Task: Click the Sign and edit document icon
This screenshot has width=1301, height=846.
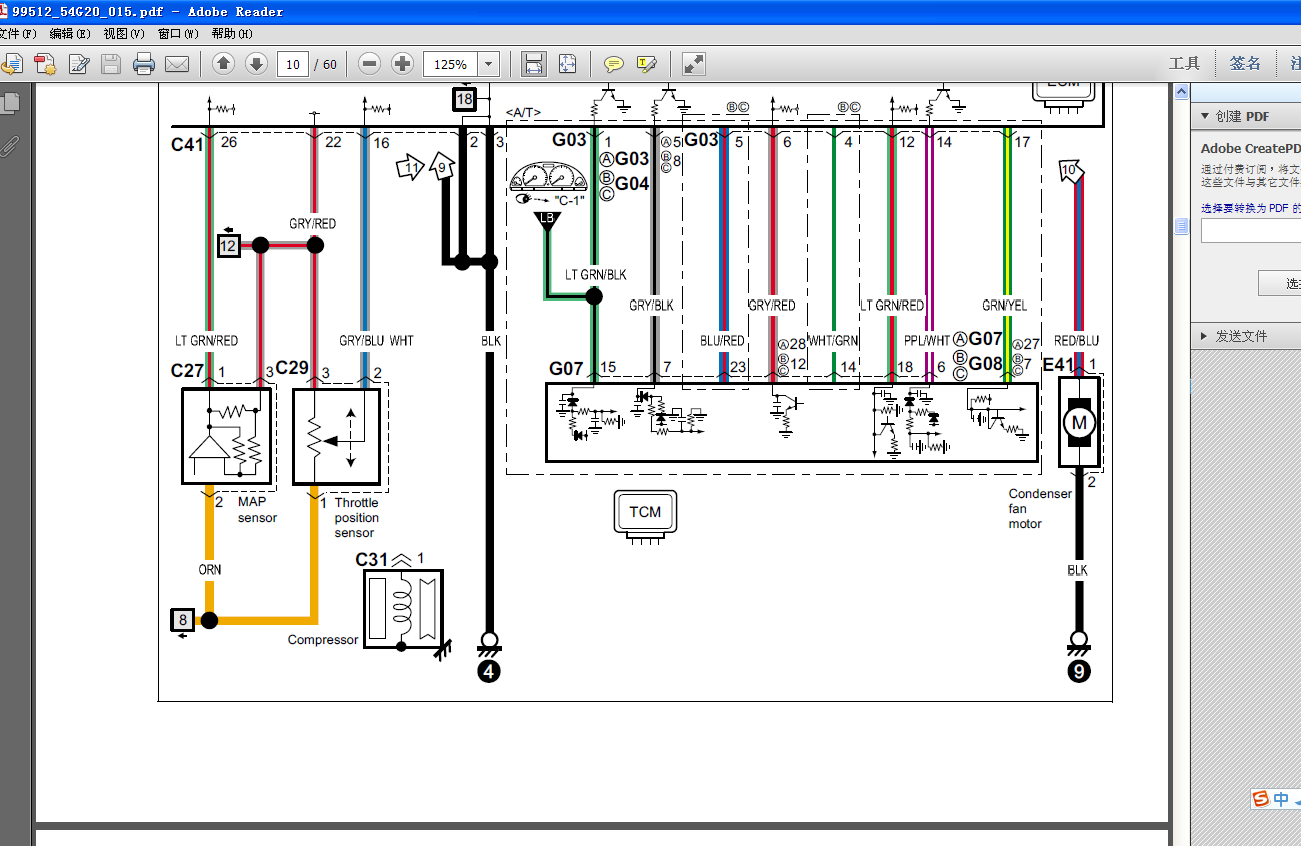Action: 79,65
